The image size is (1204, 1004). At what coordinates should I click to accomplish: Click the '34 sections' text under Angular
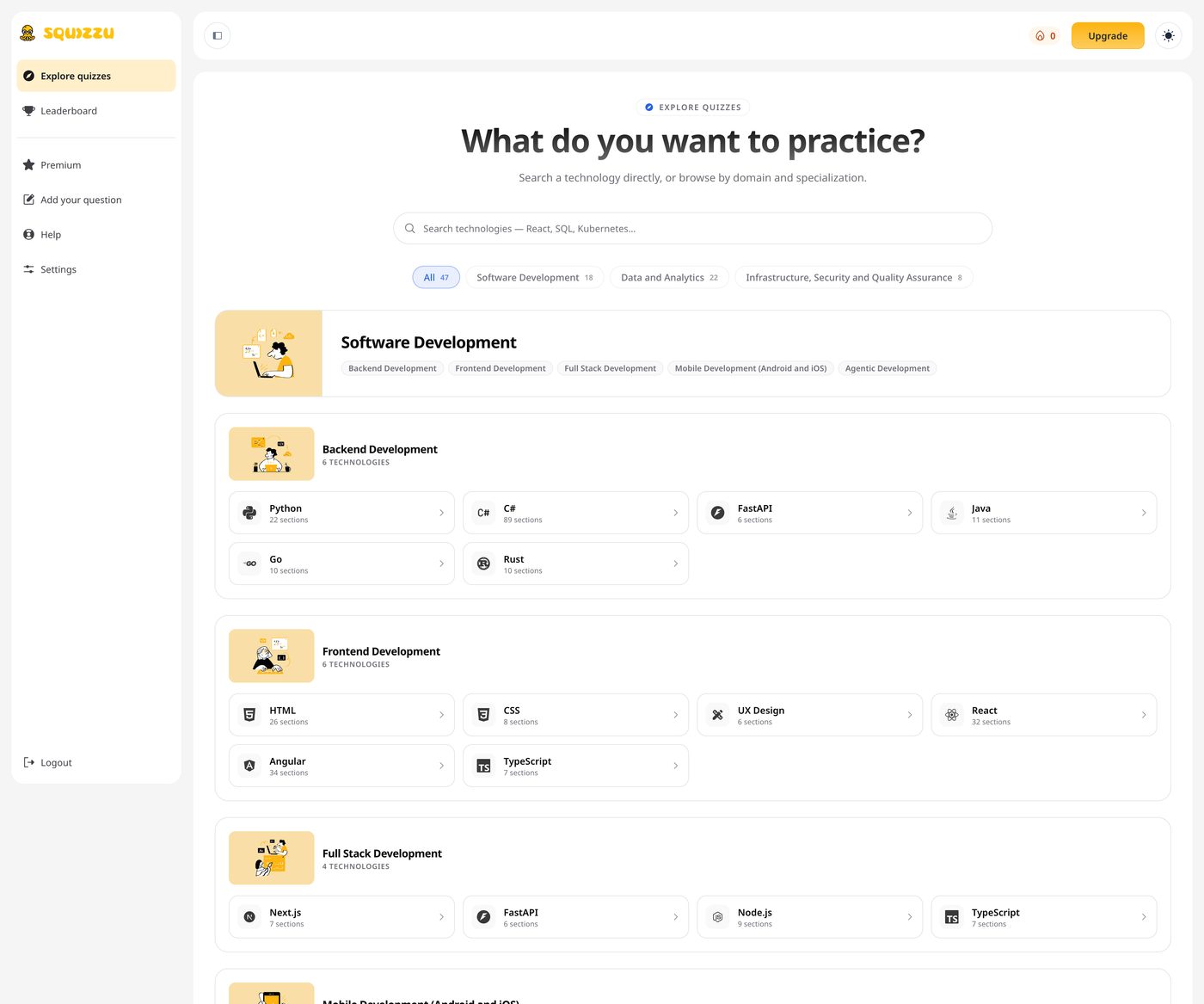[x=289, y=773]
